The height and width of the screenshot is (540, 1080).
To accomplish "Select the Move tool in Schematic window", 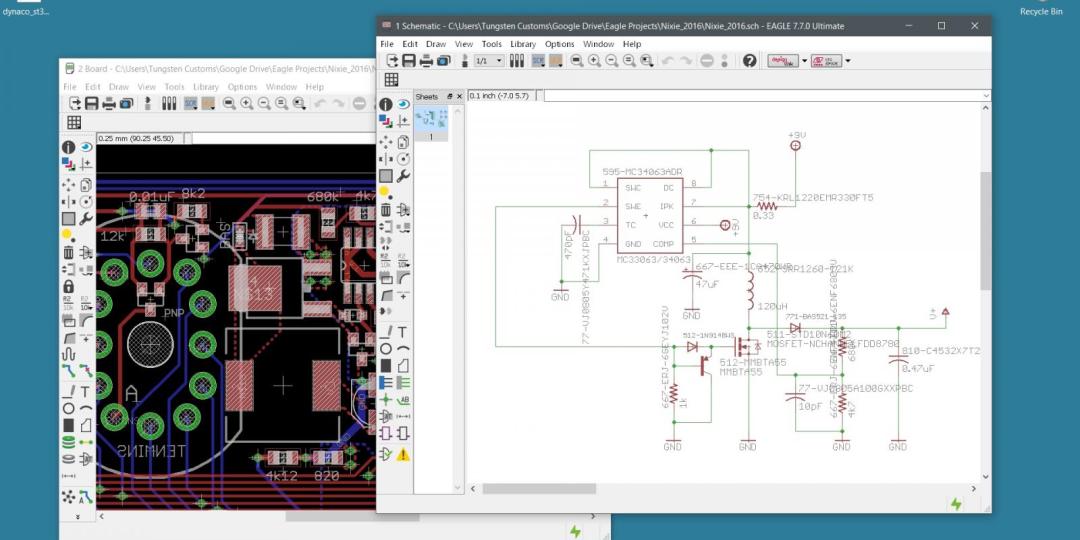I will 386,142.
